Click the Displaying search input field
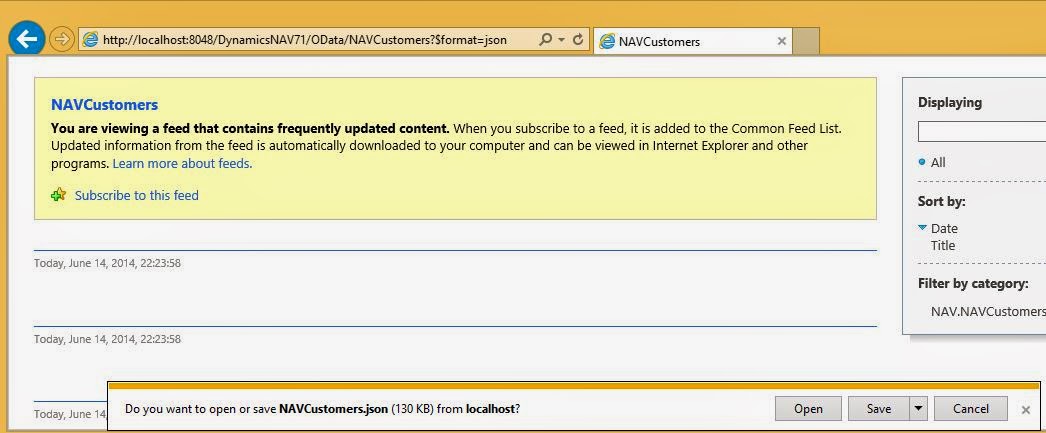Image resolution: width=1046 pixels, height=433 pixels. (981, 131)
